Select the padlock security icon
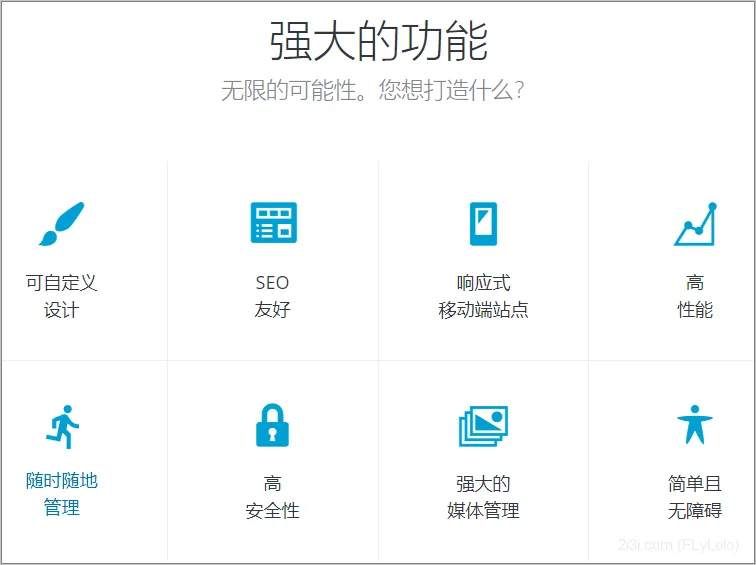 [x=272, y=425]
